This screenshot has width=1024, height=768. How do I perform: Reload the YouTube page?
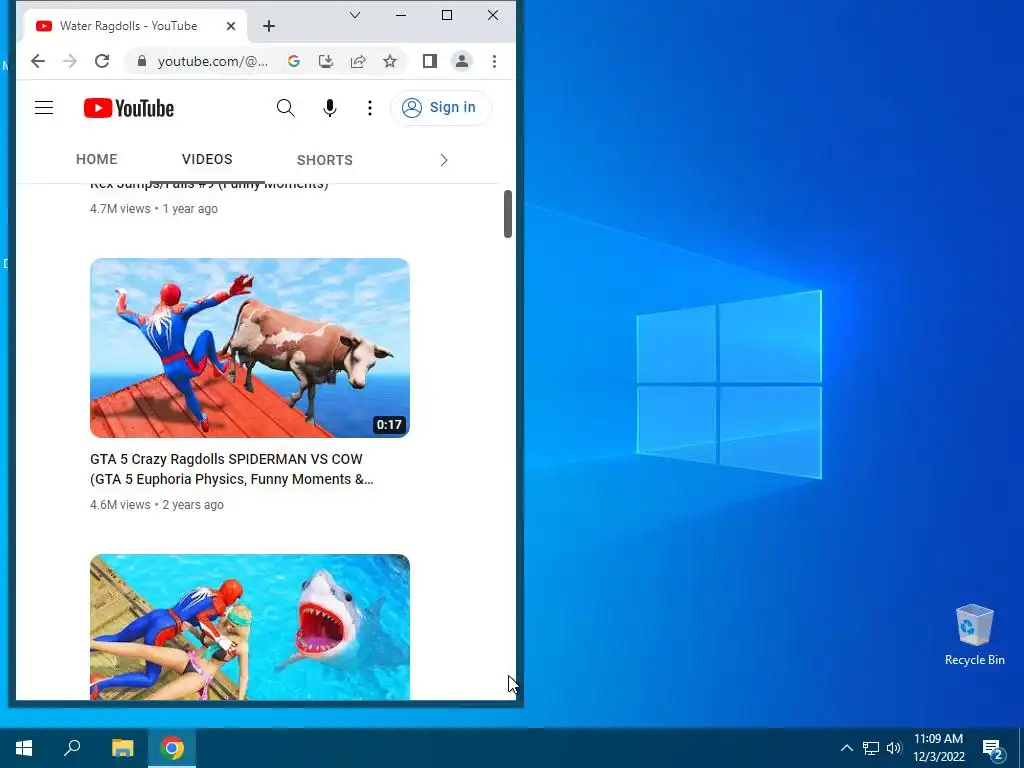(x=102, y=61)
